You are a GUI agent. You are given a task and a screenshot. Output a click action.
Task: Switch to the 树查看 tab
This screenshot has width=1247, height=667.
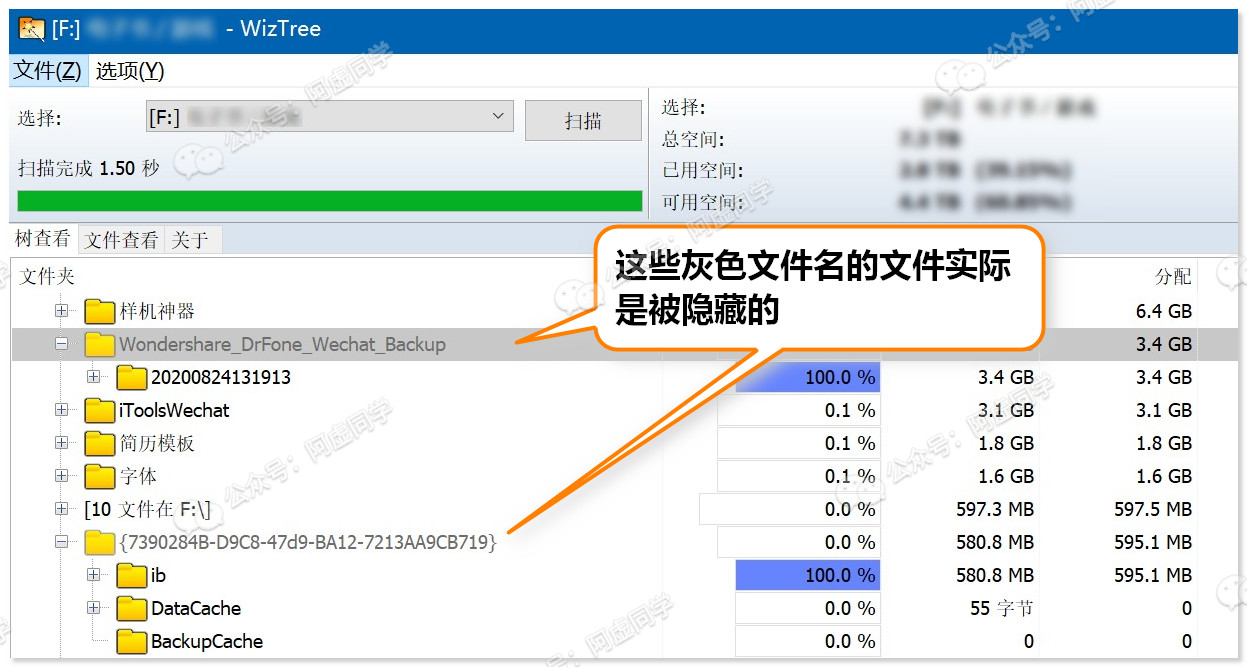point(43,239)
